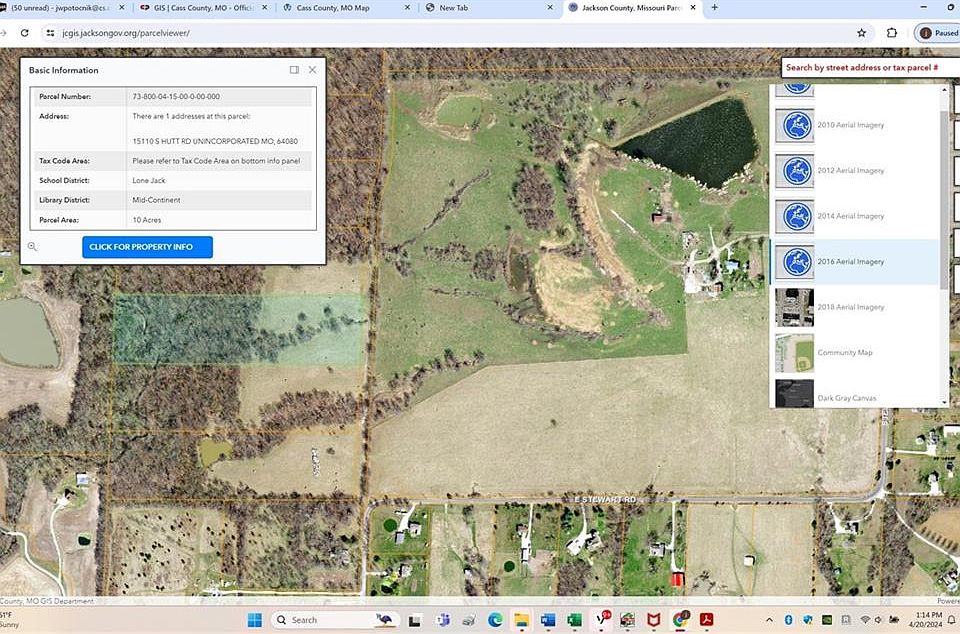Zoom to parcel using the magnifier icon
The height and width of the screenshot is (634, 960).
tap(32, 247)
